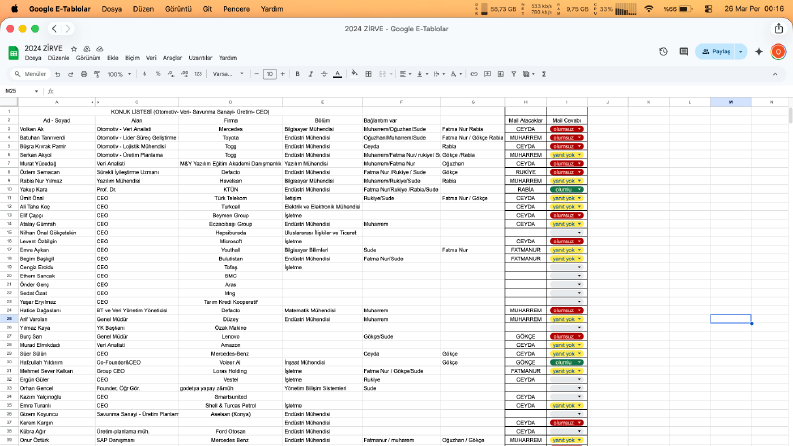Screen dimensions: 793x446
Task: Format as percent in toolbar
Action: pos(158,74)
